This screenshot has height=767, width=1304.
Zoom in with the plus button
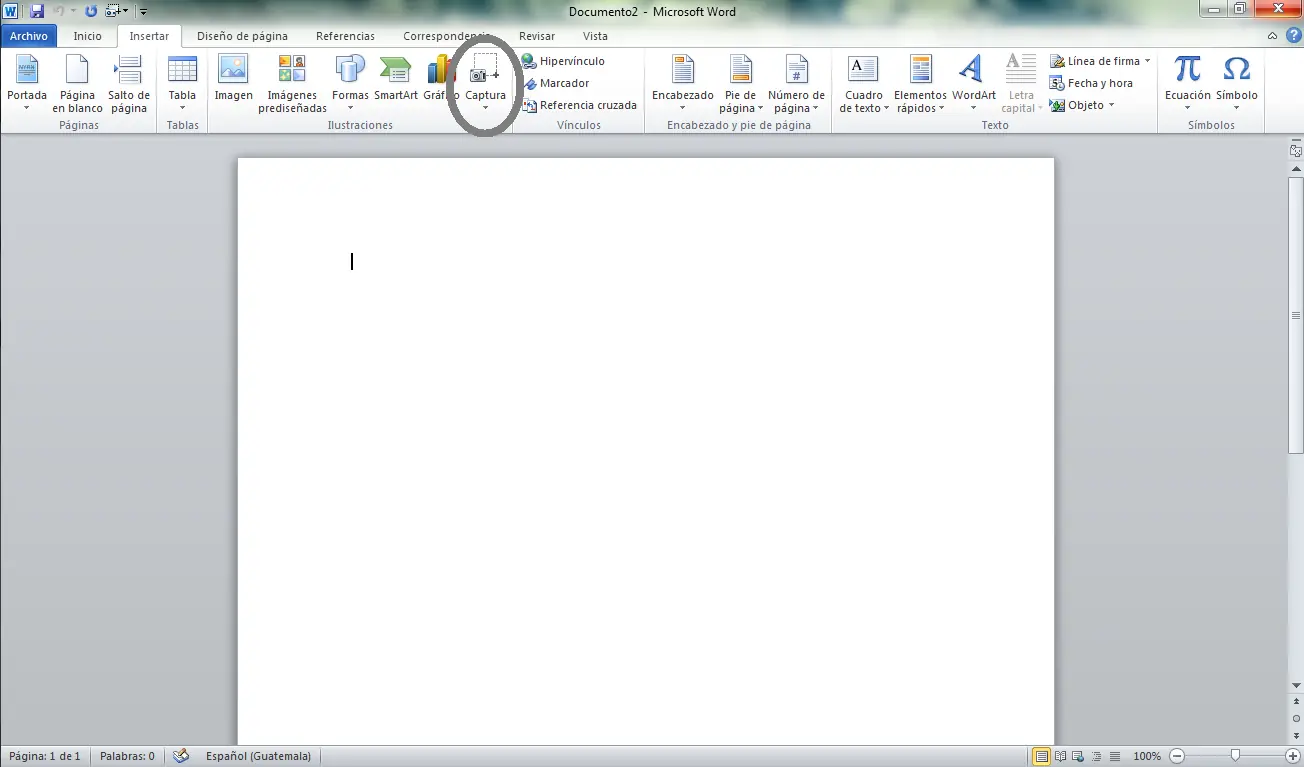[1293, 756]
